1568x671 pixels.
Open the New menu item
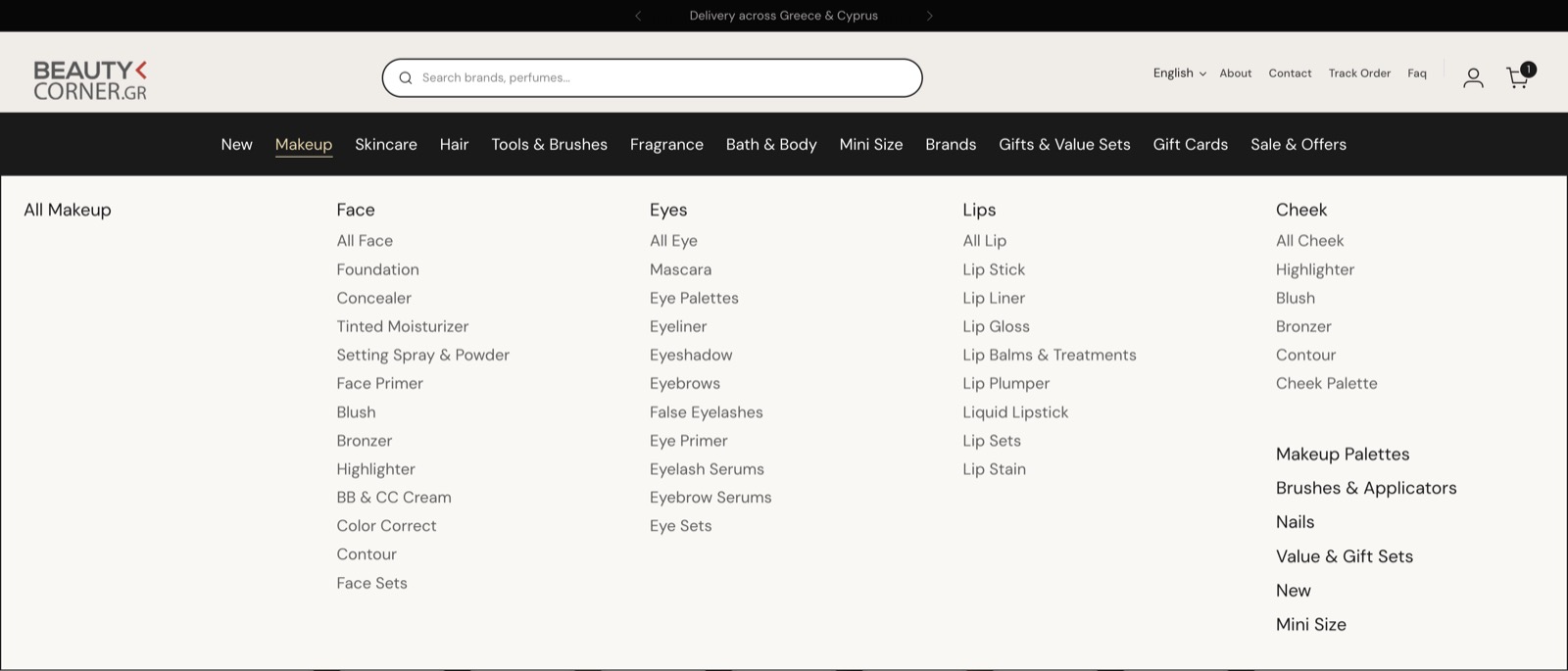pos(236,144)
